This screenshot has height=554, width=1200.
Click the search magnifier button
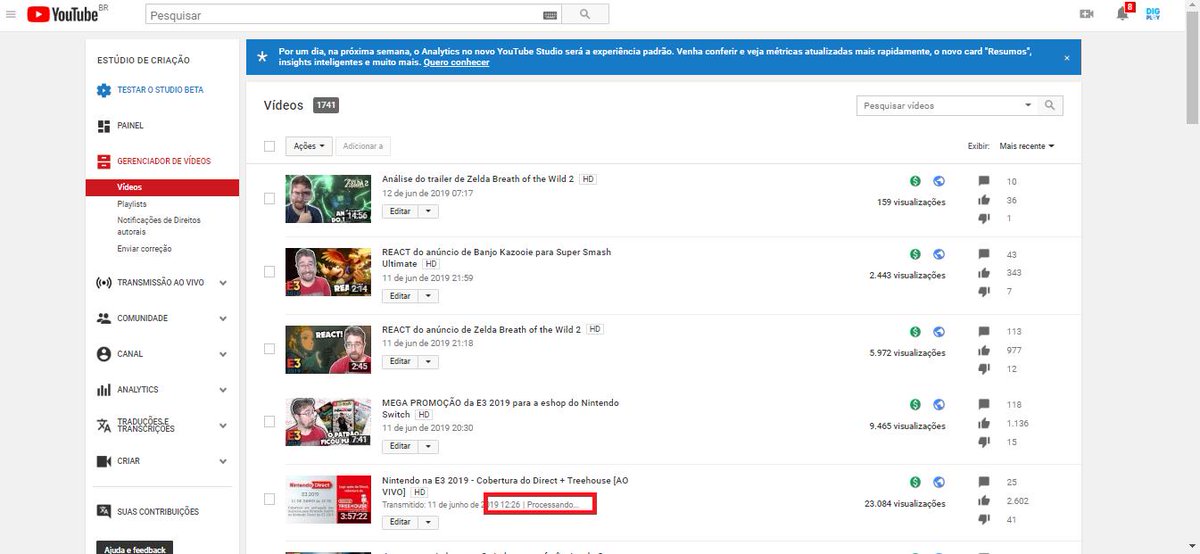585,15
